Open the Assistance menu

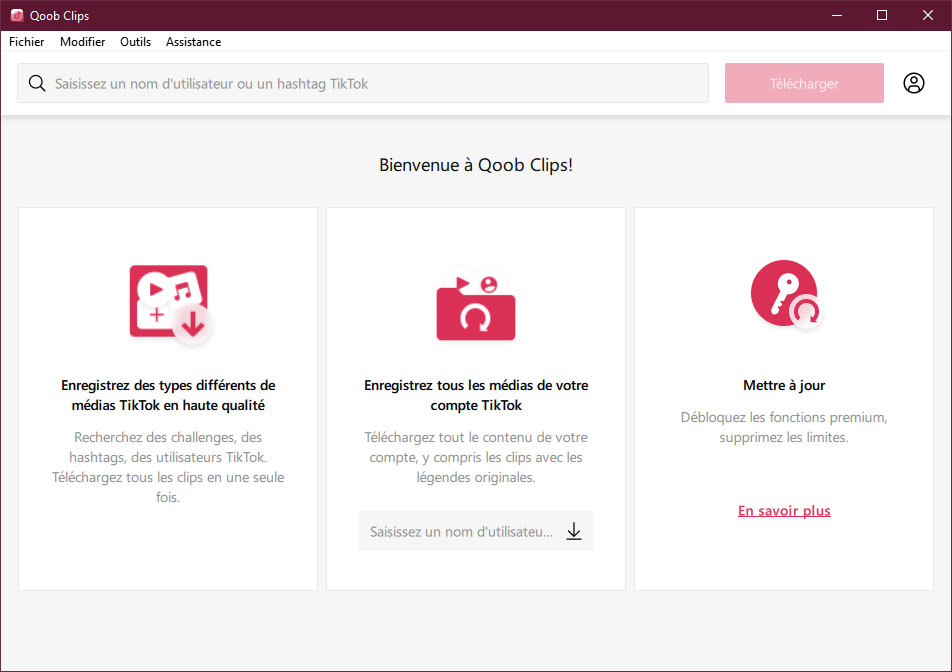click(193, 42)
